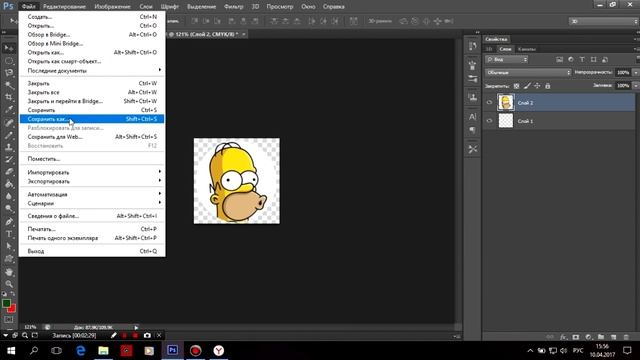Switch to the Слои tab
The image size is (640, 360).
click(505, 49)
